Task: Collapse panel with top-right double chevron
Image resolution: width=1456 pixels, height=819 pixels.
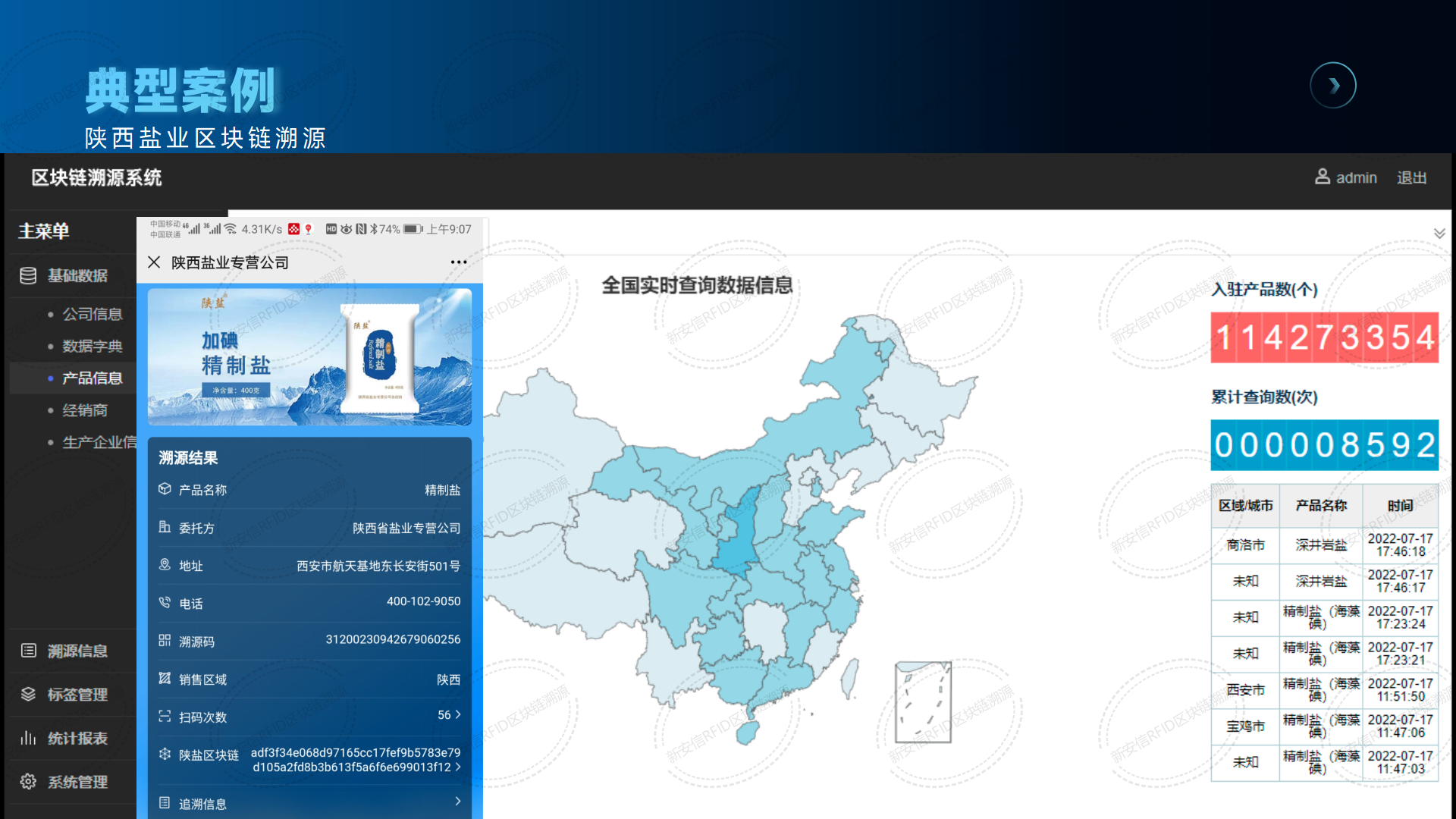Action: pyautogui.click(x=1439, y=234)
